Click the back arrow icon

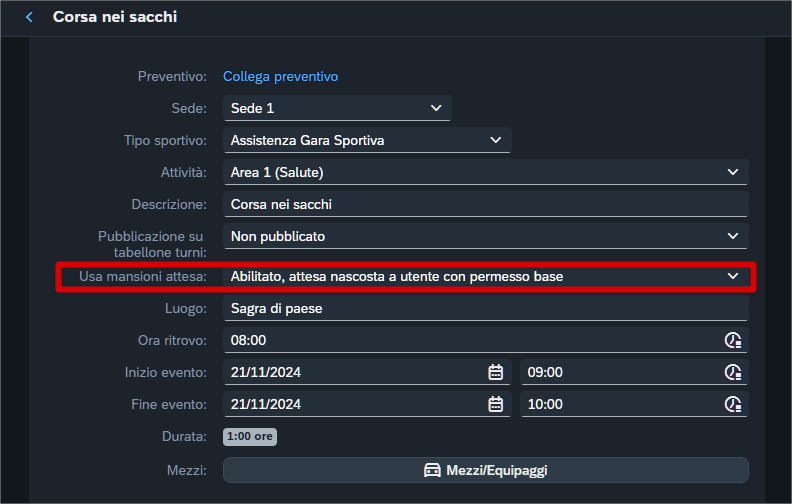(x=29, y=17)
